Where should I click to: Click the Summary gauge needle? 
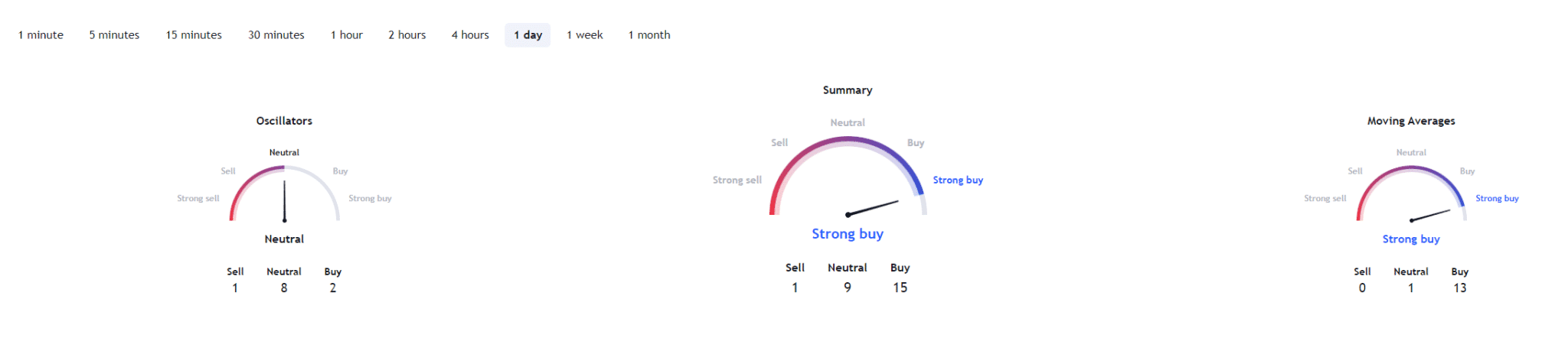click(x=873, y=208)
